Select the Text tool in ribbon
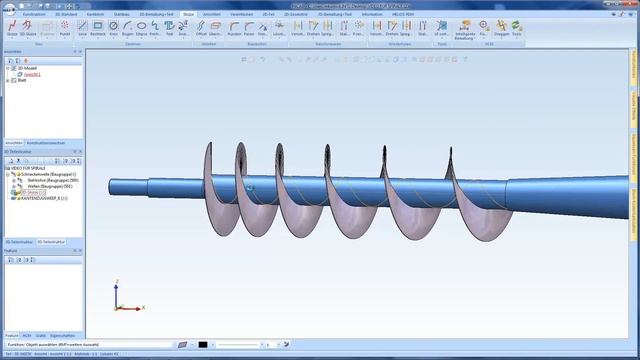This screenshot has width=640, height=360. pos(169,28)
